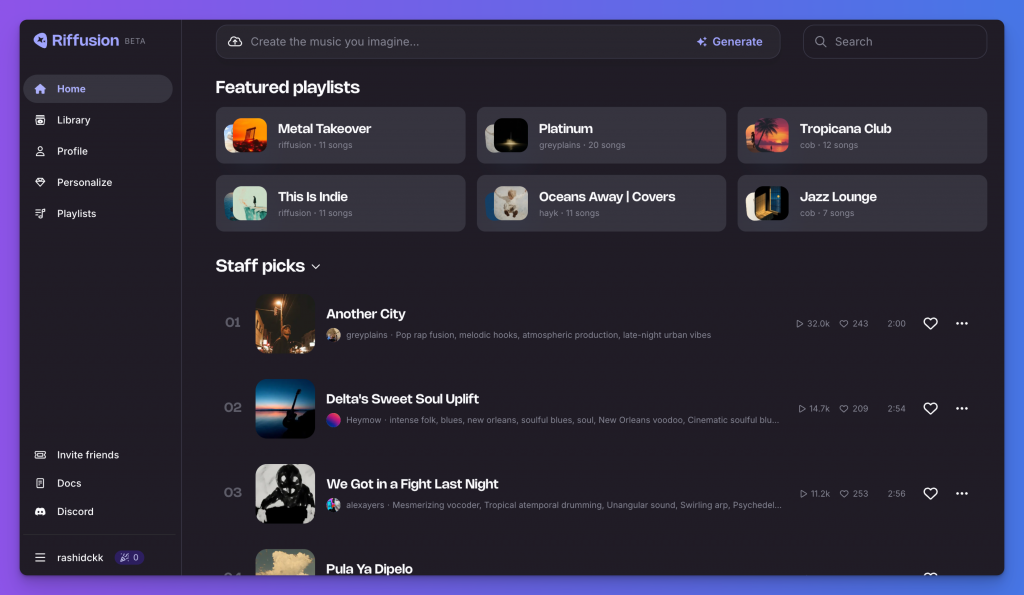This screenshot has width=1024, height=595.
Task: Open the hamburger menu beside rashidckk
Action: 40,557
